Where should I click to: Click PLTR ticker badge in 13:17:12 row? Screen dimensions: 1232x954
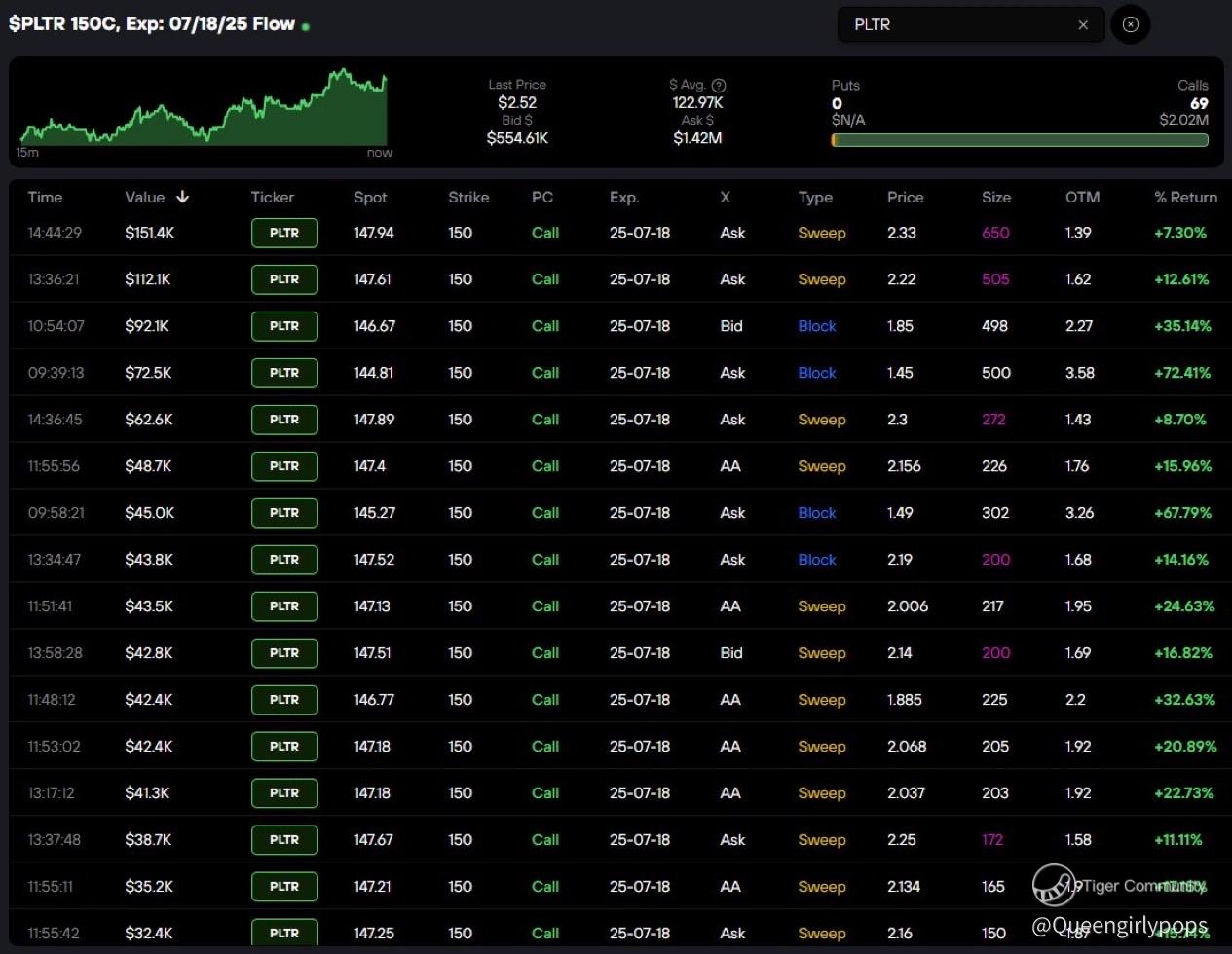pos(284,793)
